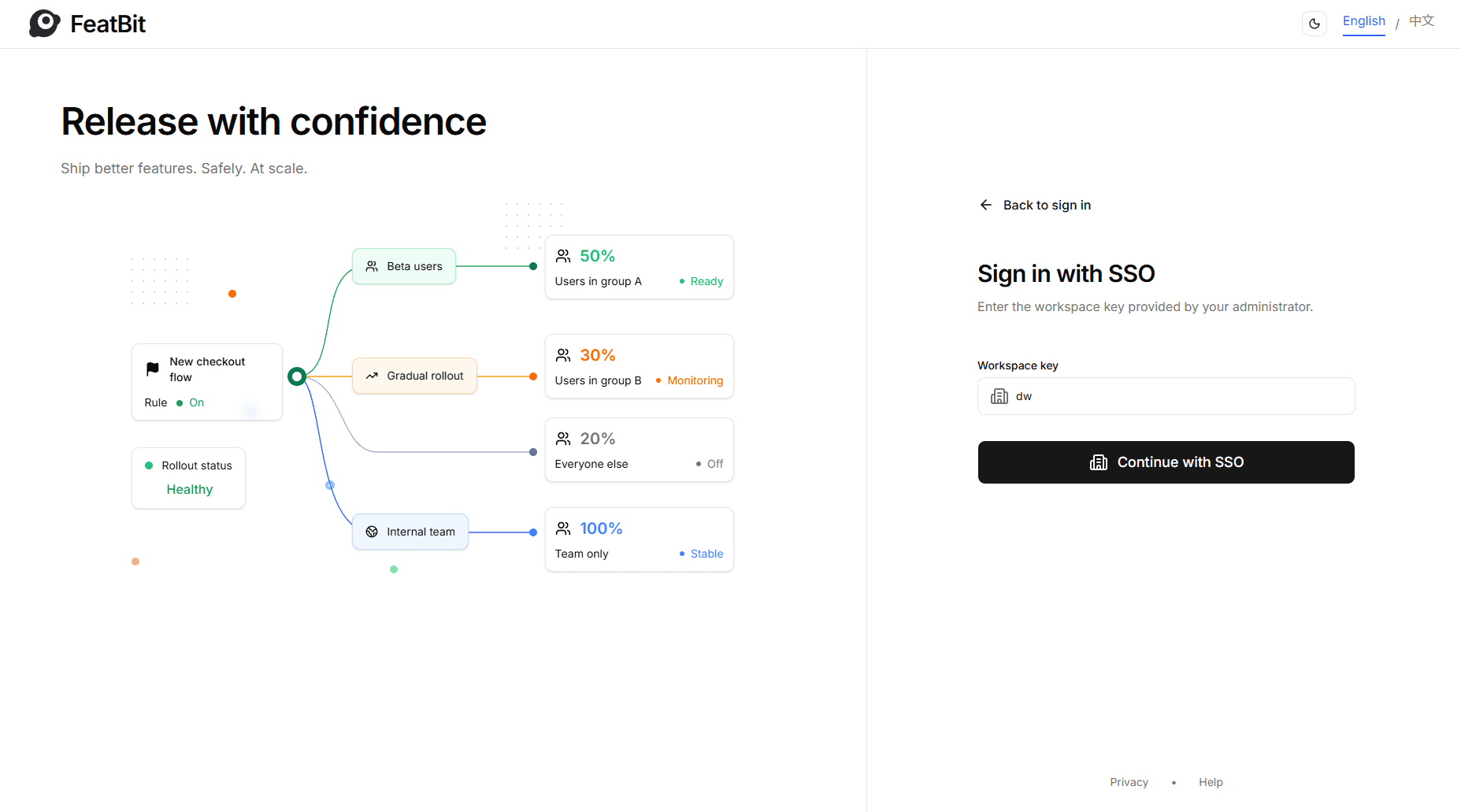The height and width of the screenshot is (812, 1461).
Task: Click the flag icon on New checkout flow card
Action: [x=153, y=369]
